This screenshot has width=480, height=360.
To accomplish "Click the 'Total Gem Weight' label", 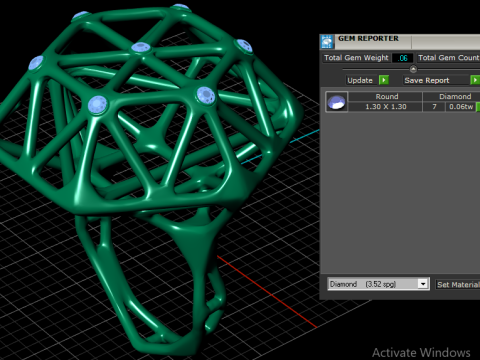I will (356, 58).
